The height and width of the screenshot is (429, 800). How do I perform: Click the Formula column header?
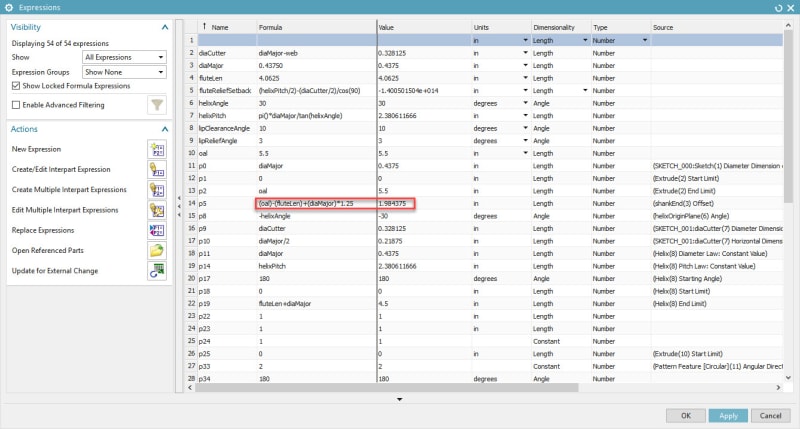[x=316, y=28]
